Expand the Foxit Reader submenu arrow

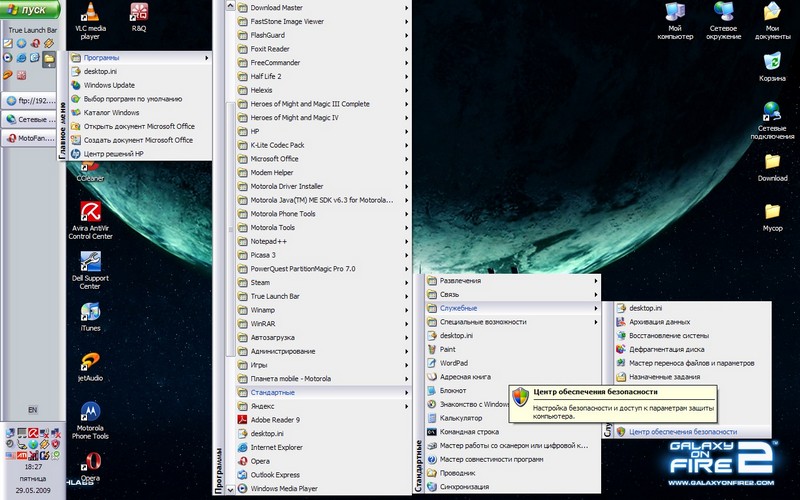[x=407, y=49]
